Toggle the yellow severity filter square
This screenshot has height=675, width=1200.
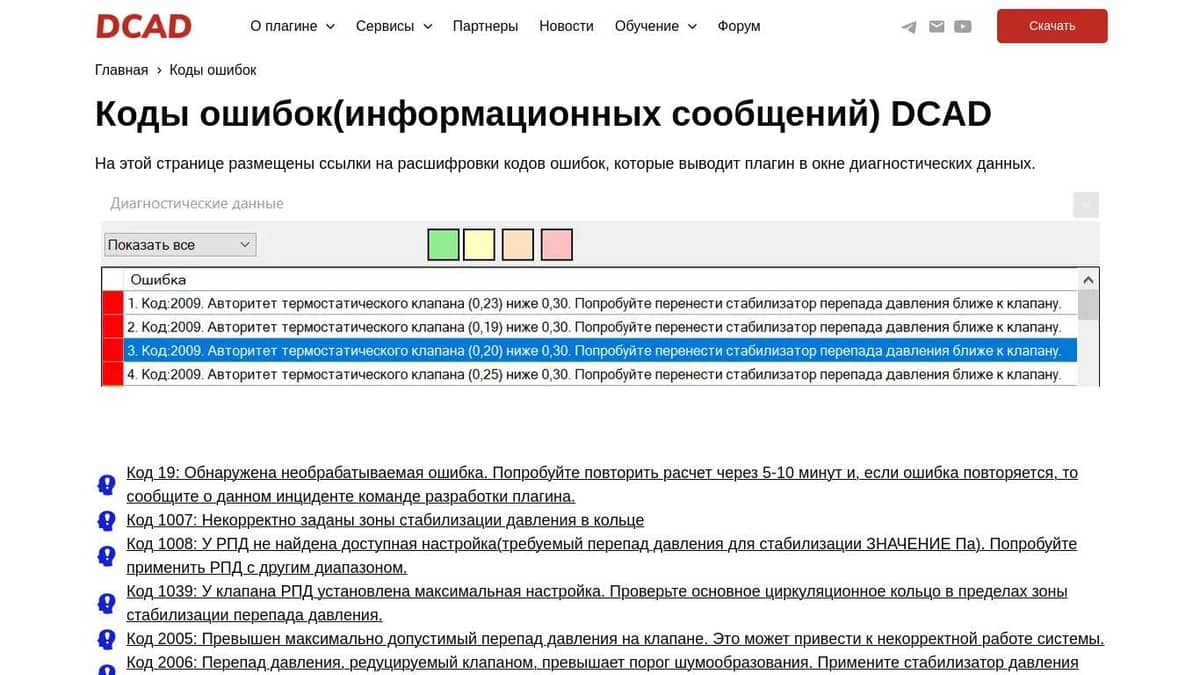pyautogui.click(x=480, y=244)
